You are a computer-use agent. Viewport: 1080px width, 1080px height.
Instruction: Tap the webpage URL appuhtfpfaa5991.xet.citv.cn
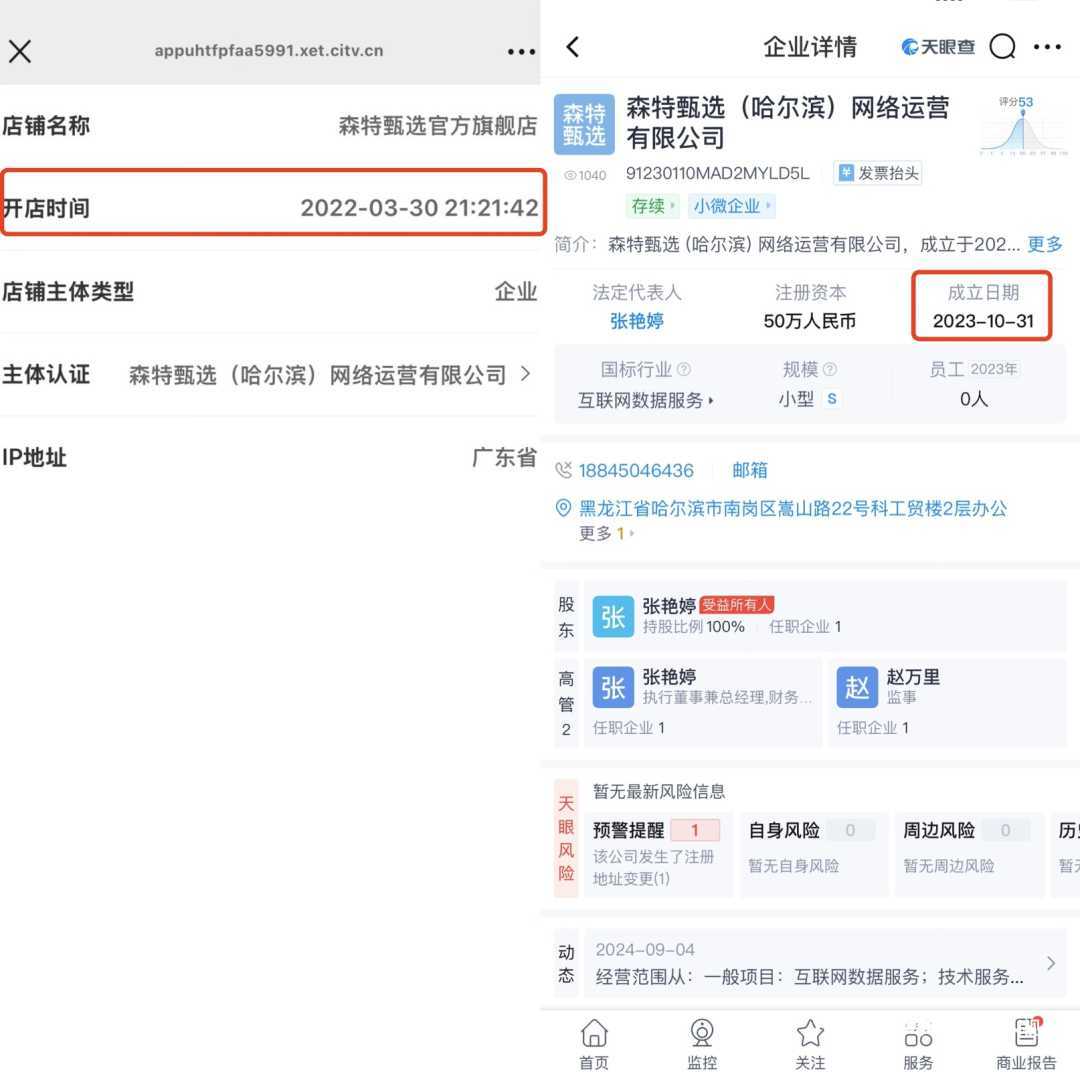point(269,50)
